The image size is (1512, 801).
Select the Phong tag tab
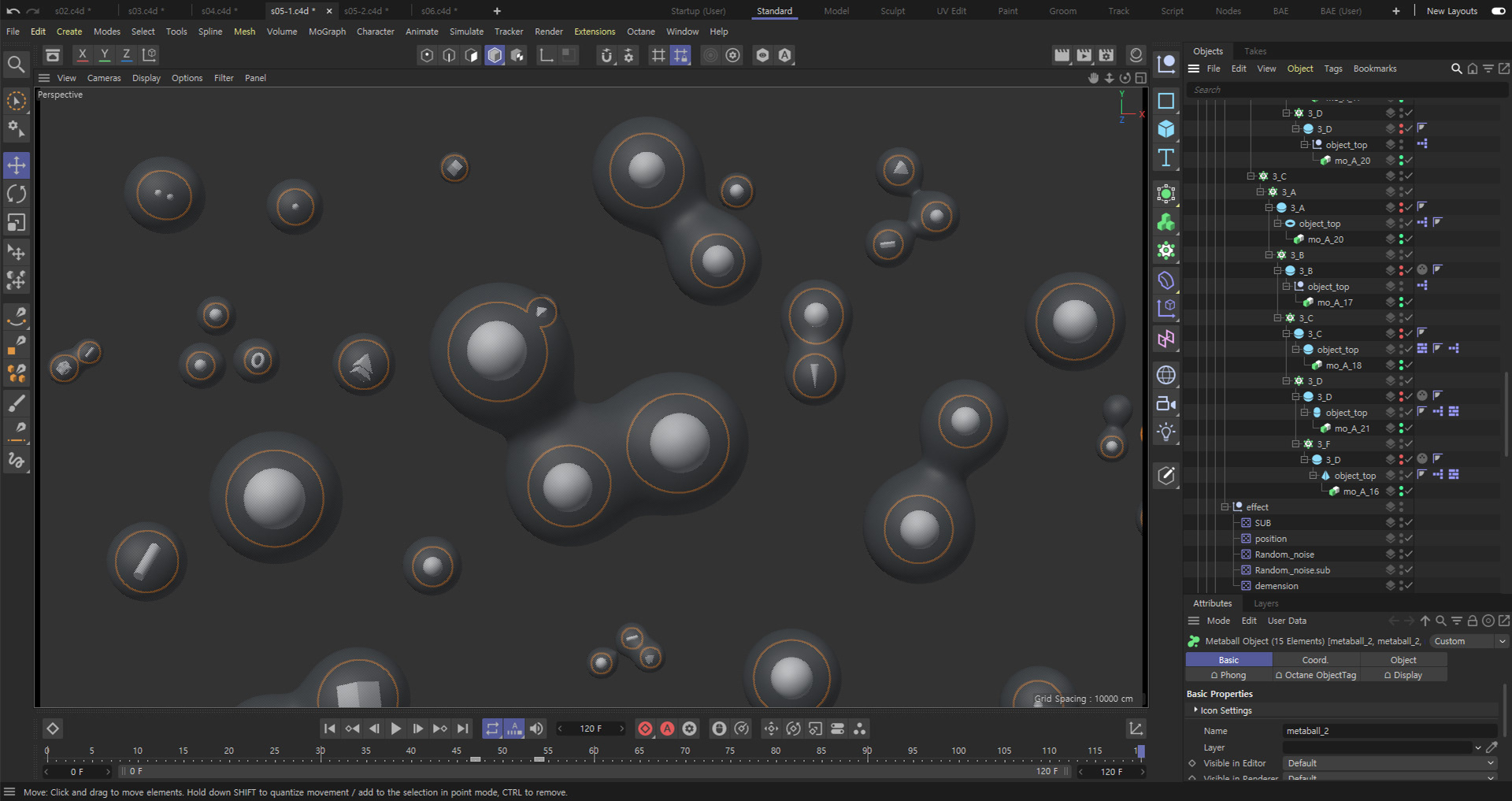[1228, 675]
